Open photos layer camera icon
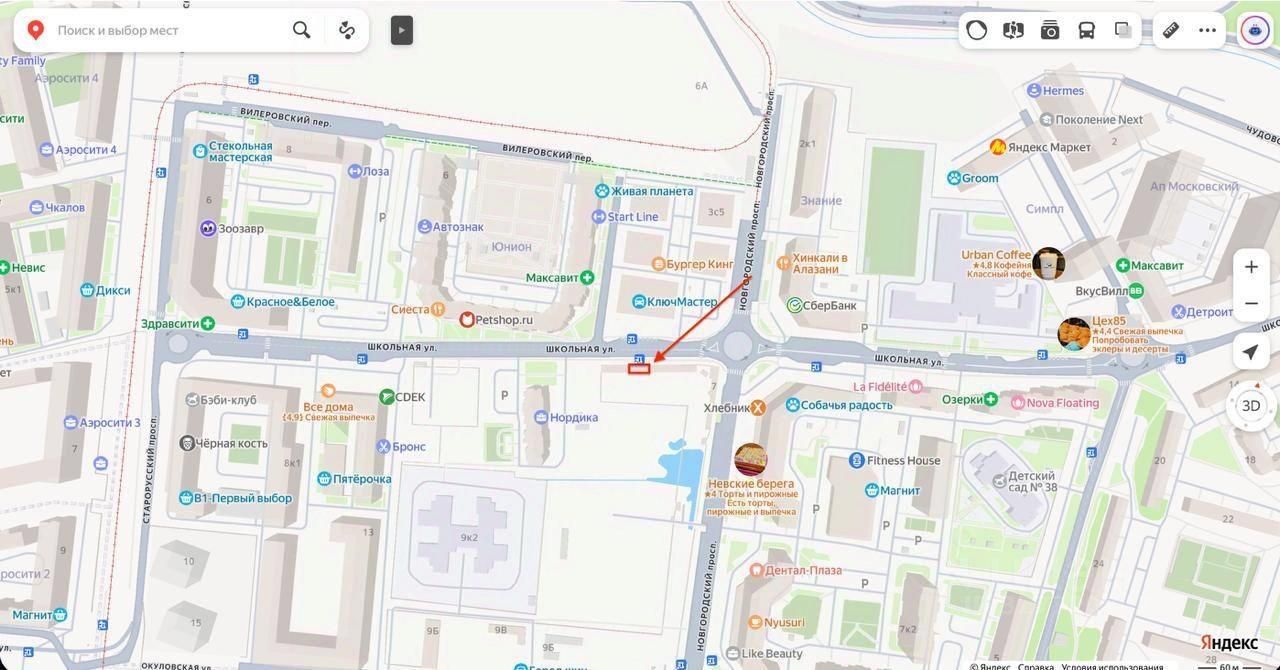This screenshot has width=1280, height=670. click(x=1050, y=30)
